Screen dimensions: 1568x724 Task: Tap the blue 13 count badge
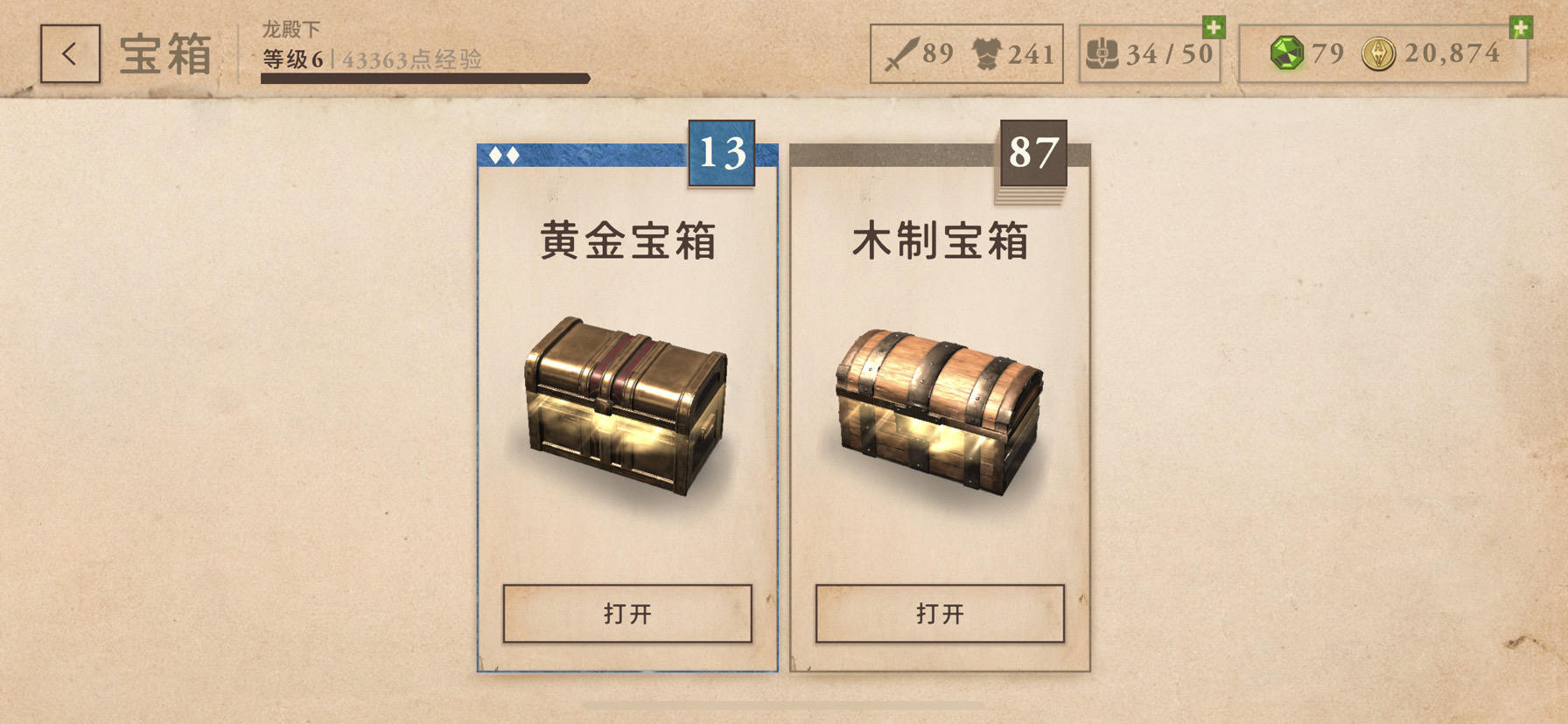[x=722, y=153]
